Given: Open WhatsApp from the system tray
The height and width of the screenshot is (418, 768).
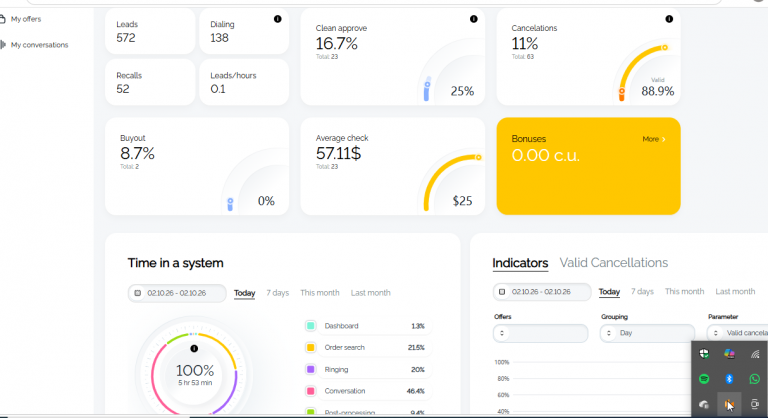Looking at the screenshot, I should [x=754, y=379].
